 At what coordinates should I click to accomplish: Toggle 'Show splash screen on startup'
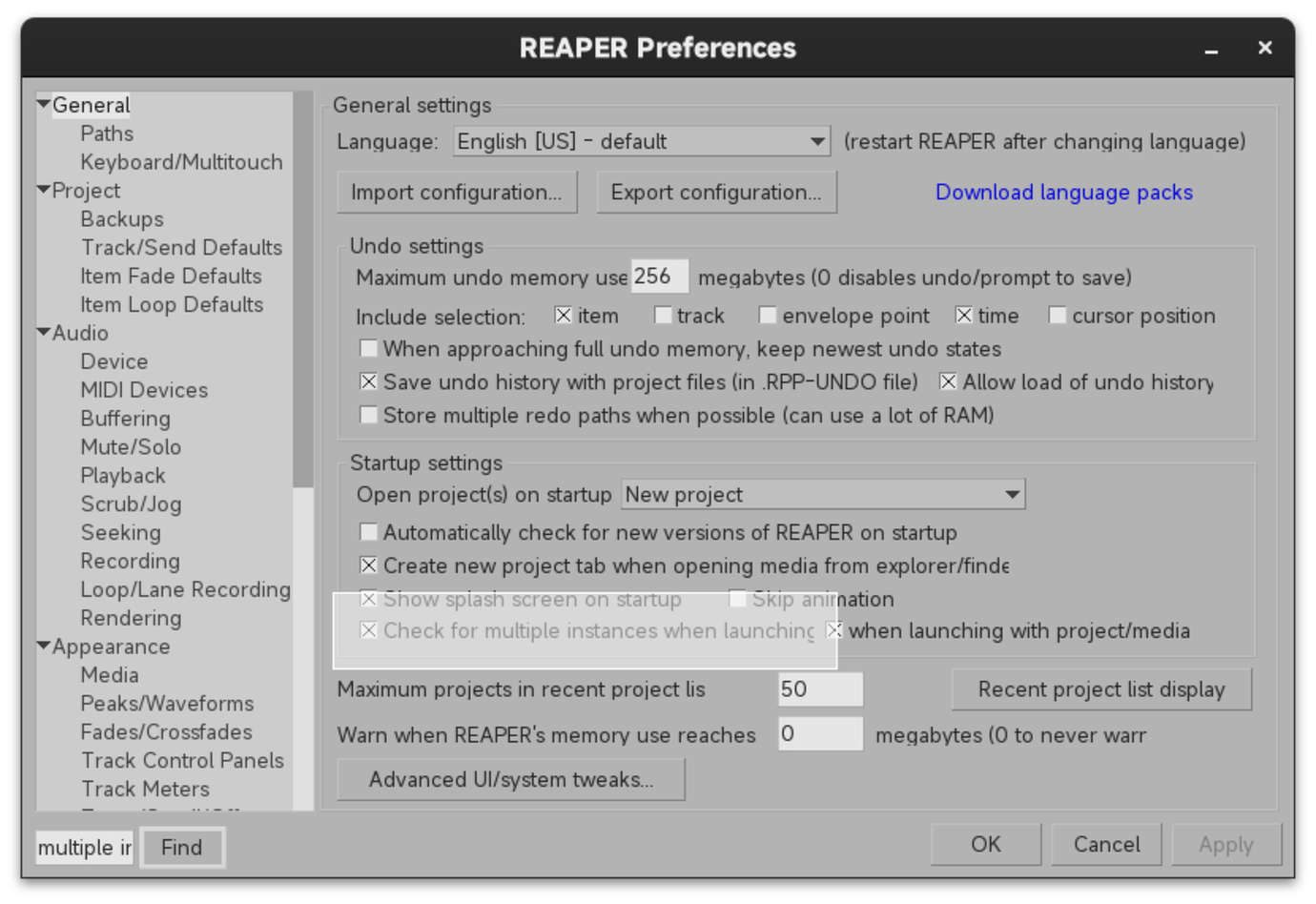coord(368,599)
